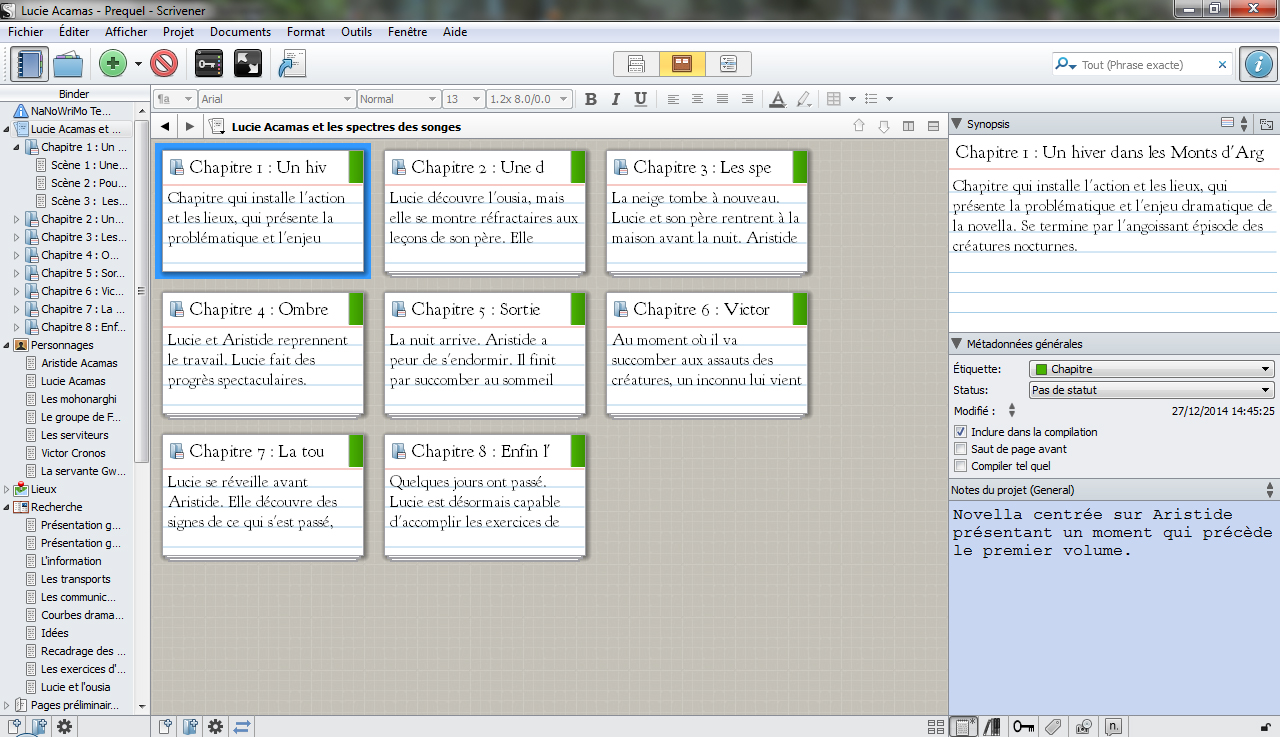Expand Chapitre 2 in the binder
1280x737 pixels.
(x=16, y=219)
